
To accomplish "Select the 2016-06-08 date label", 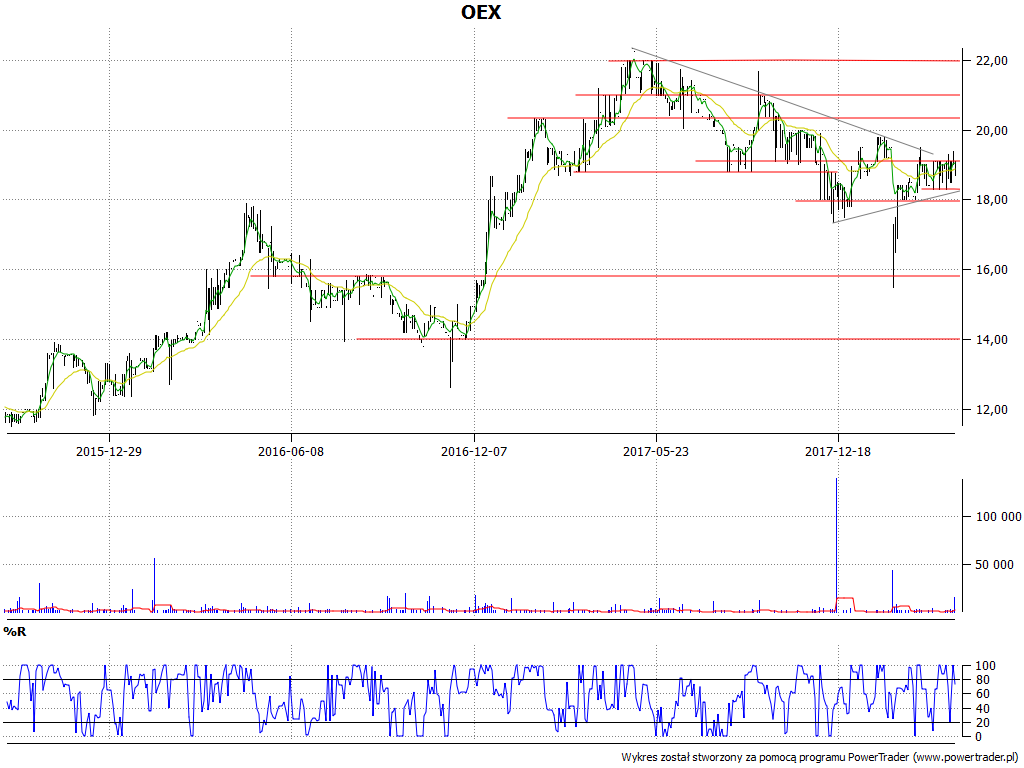I will (x=291, y=451).
